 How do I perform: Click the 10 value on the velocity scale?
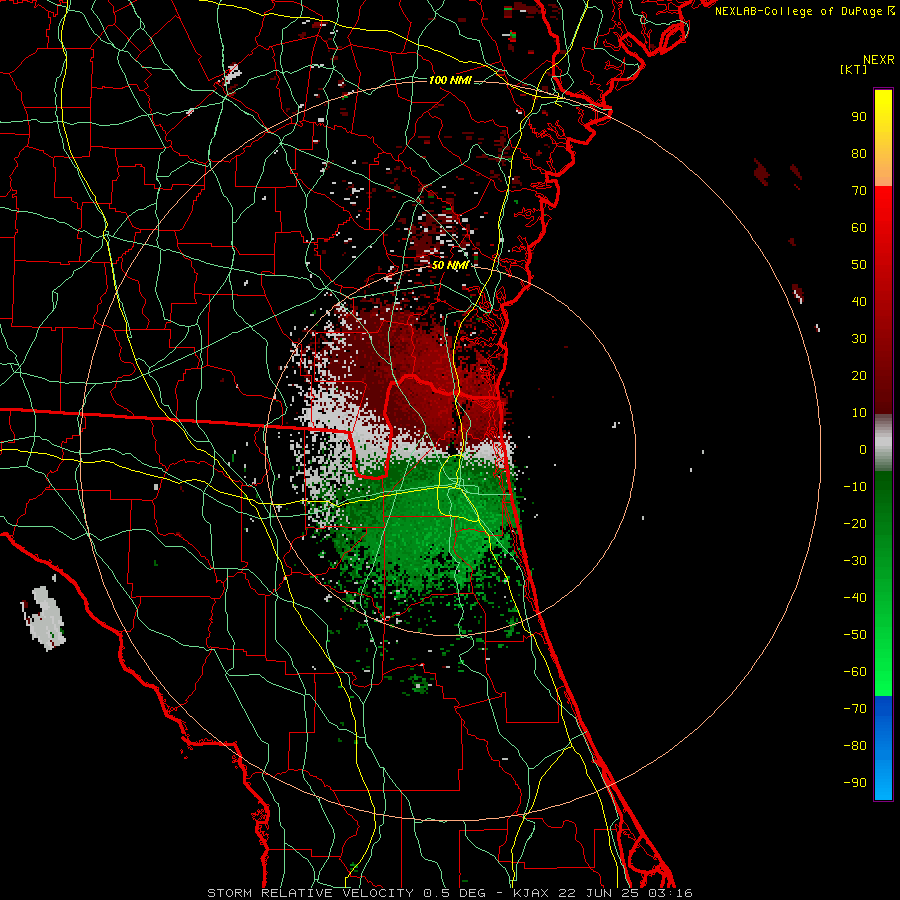(859, 413)
